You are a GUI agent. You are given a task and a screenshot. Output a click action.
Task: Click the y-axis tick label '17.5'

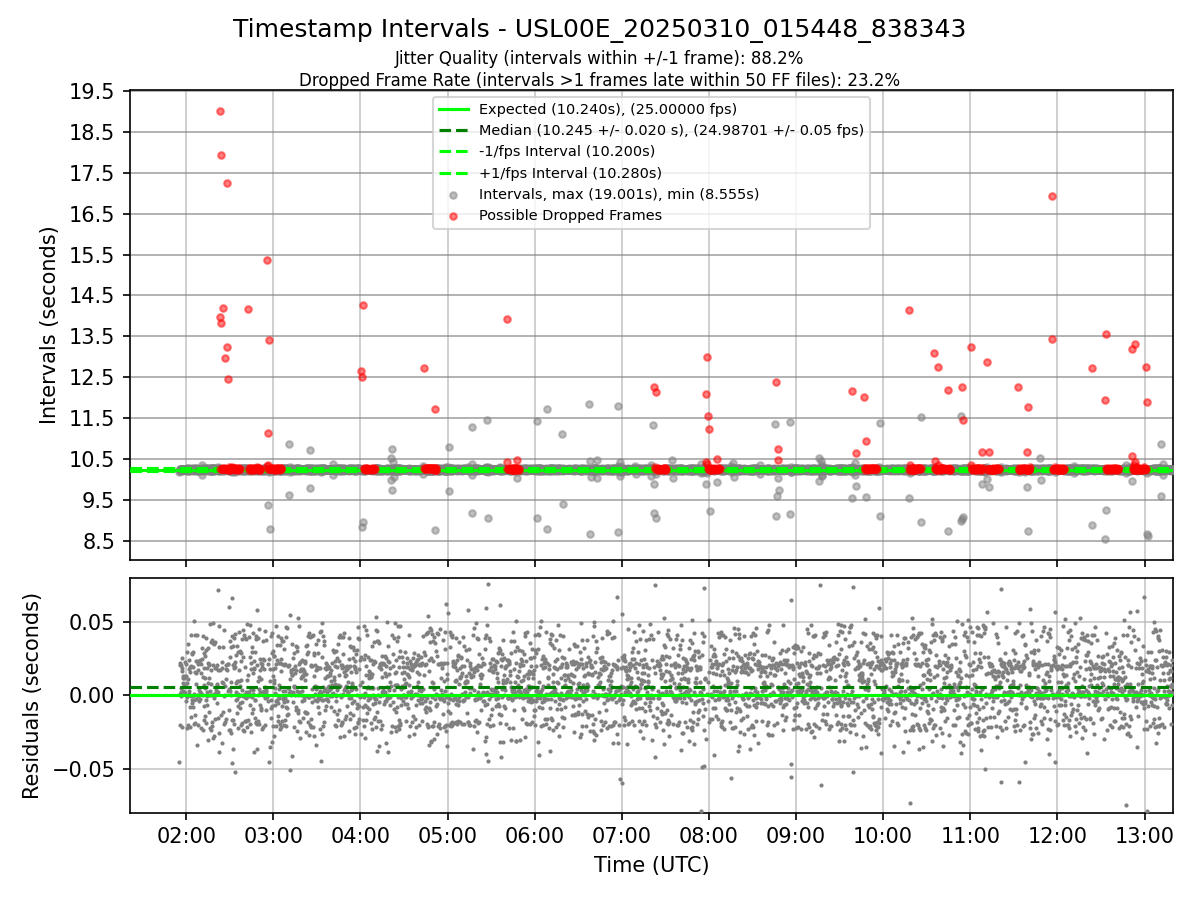[93, 173]
